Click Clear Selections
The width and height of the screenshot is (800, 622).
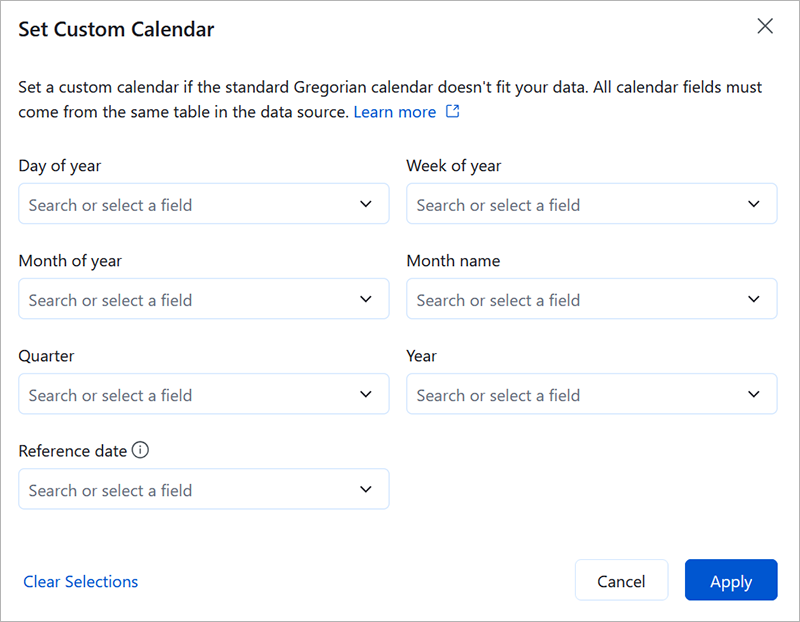pos(80,581)
